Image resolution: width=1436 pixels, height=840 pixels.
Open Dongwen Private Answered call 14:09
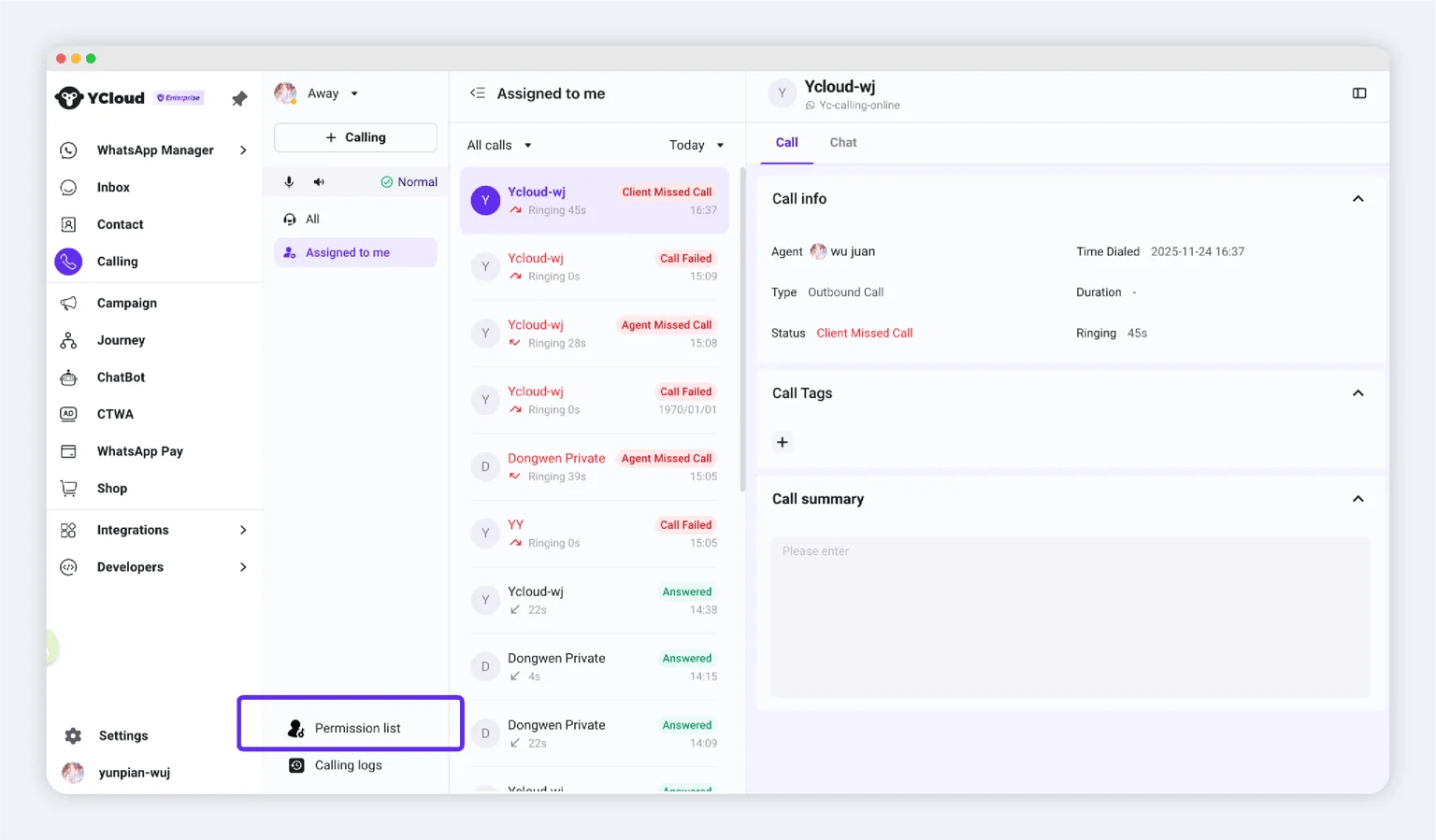tap(595, 733)
